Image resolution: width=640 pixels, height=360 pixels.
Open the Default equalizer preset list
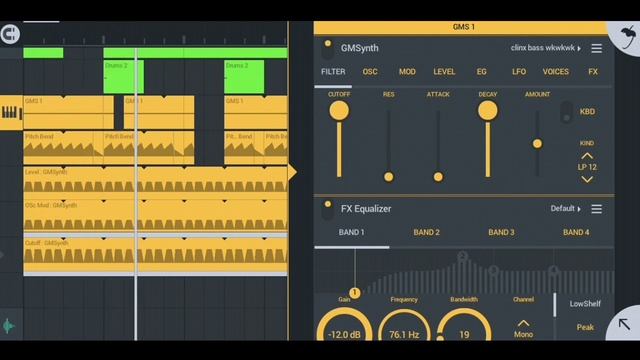(x=565, y=209)
